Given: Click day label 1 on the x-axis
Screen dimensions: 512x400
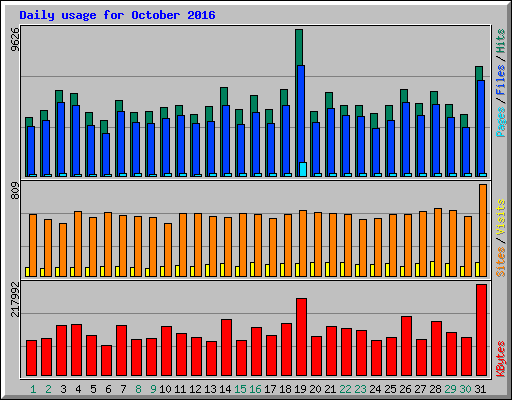Looking at the screenshot, I should [x=33, y=389].
